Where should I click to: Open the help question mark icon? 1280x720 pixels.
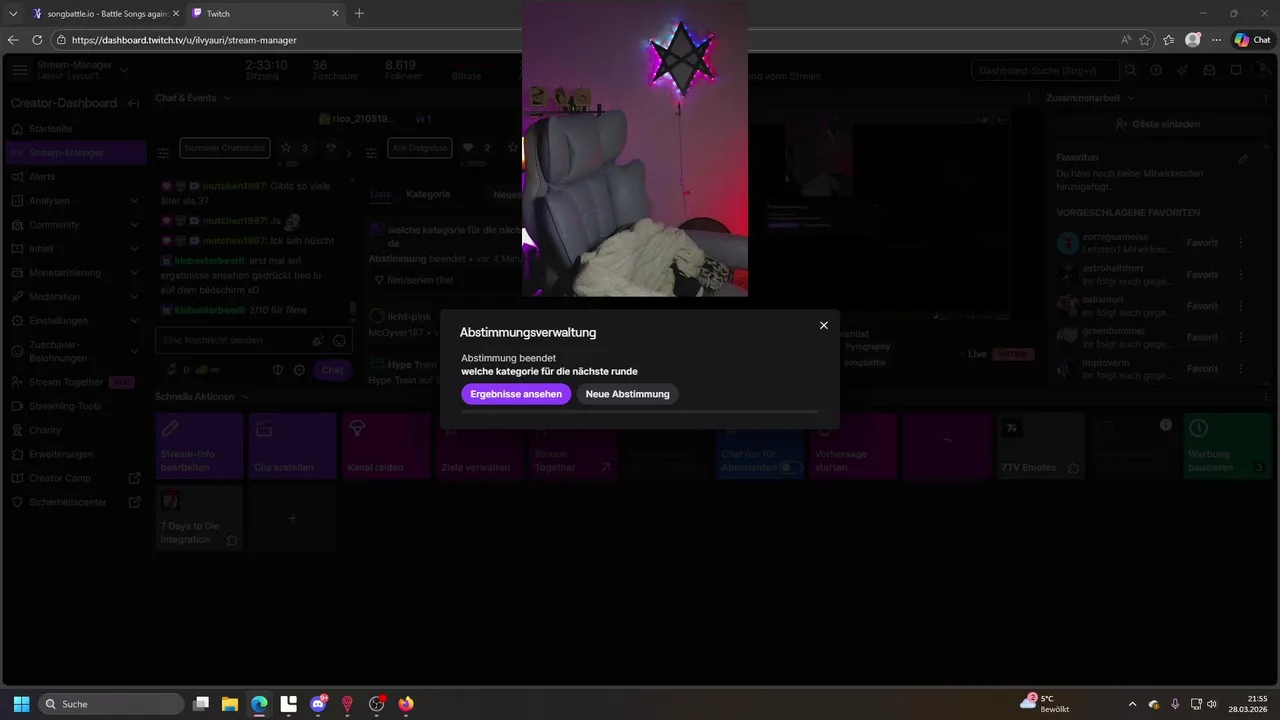pyautogui.click(x=1156, y=71)
